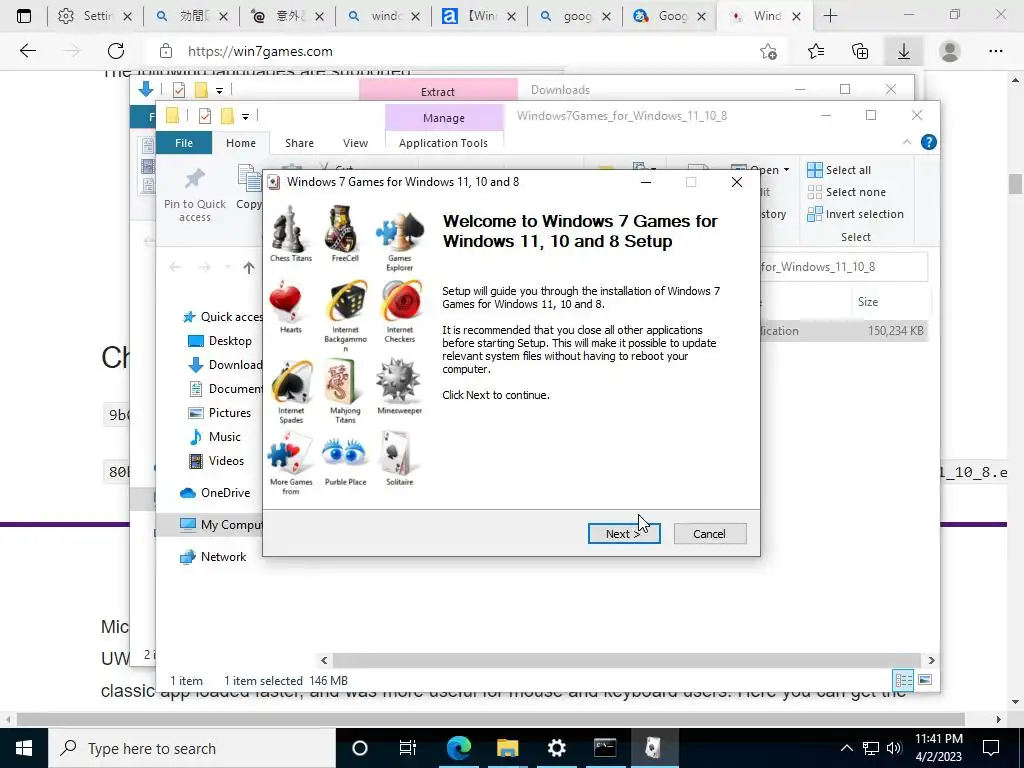Click the browser address bar URL

tap(260, 52)
